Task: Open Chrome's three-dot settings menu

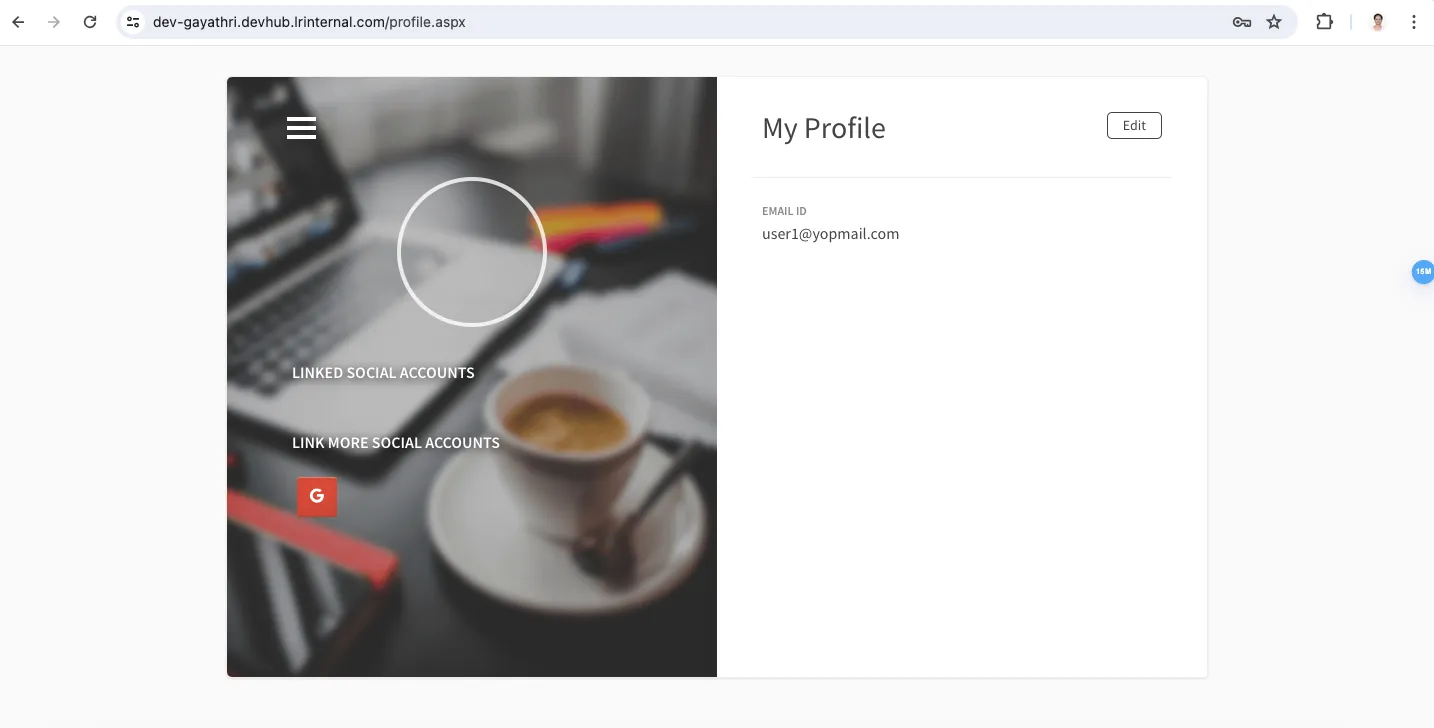Action: click(1414, 21)
